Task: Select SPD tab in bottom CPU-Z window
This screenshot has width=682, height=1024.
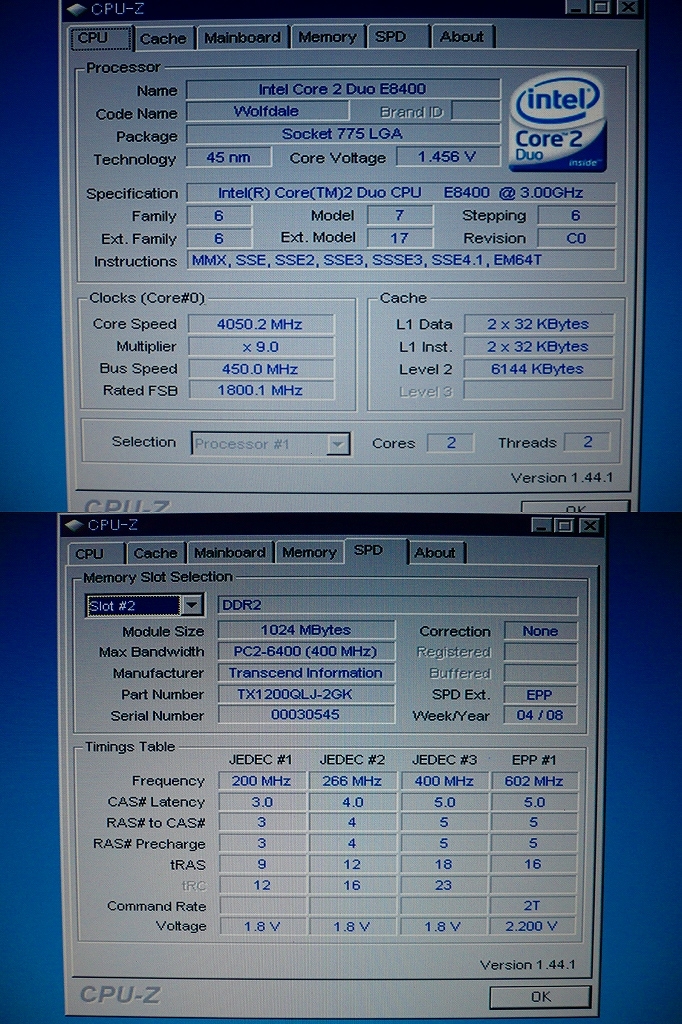Action: (x=376, y=551)
